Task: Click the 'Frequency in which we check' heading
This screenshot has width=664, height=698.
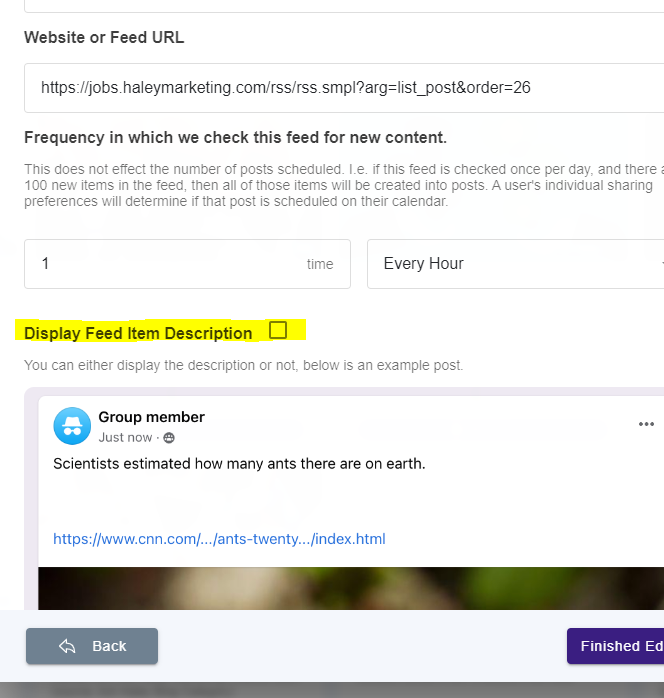Action: click(235, 138)
